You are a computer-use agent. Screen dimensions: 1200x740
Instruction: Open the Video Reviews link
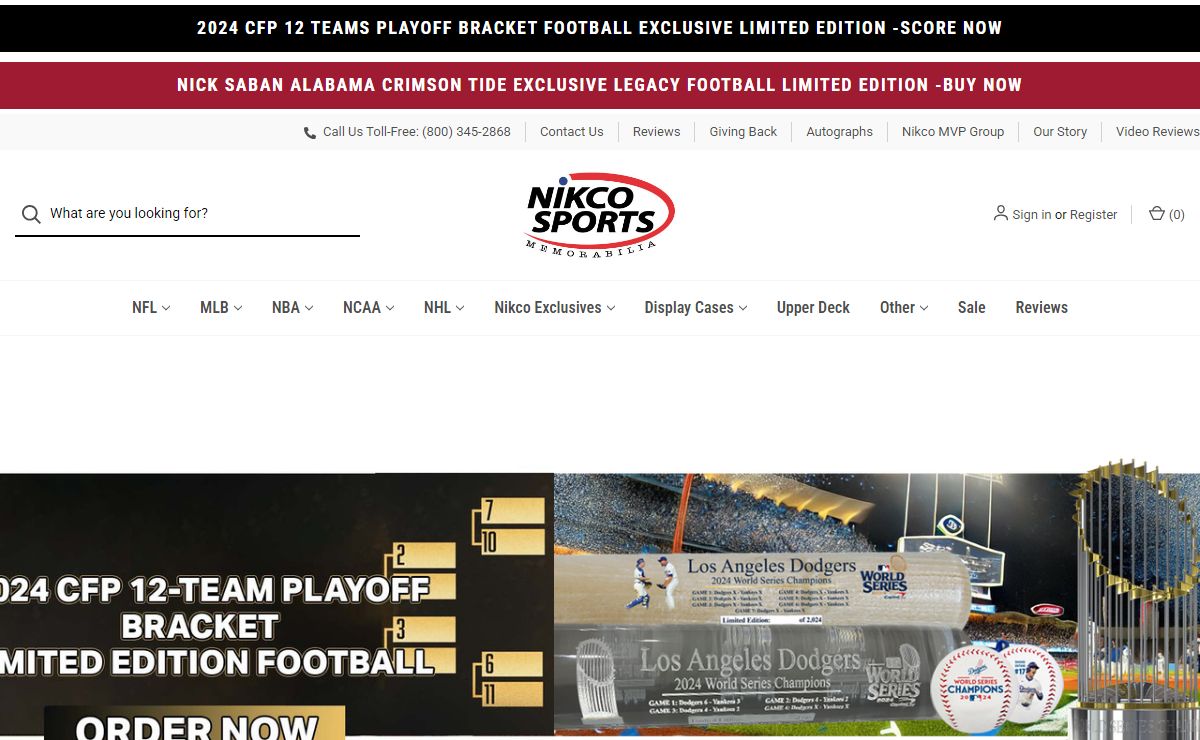(x=1157, y=132)
